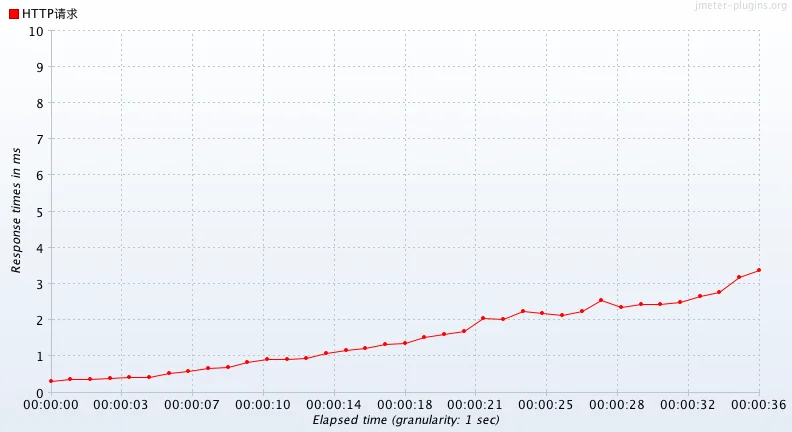Select the peak data point near 2.5 ms
The image size is (792, 432).
point(601,300)
